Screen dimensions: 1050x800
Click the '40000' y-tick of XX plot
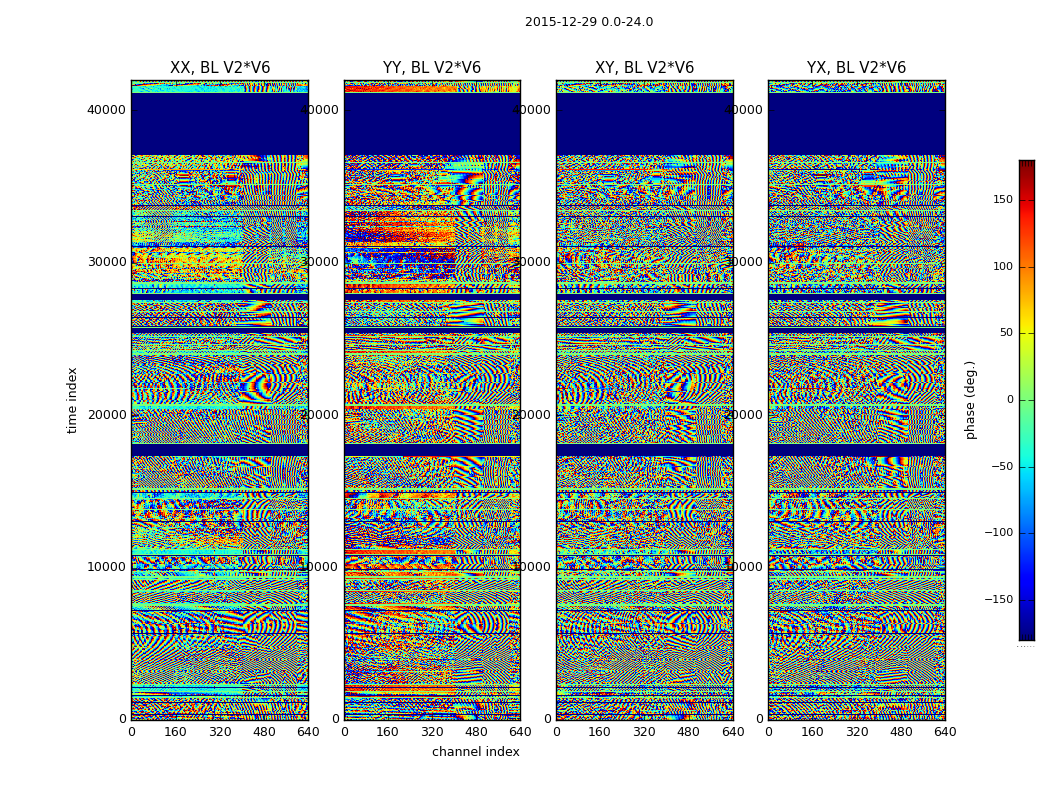(106, 110)
